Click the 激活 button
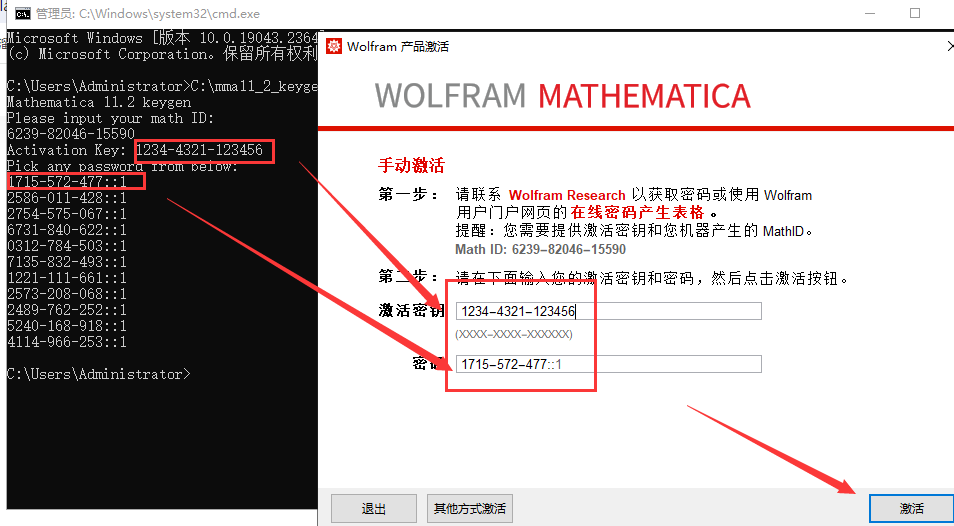This screenshot has height=526, width=954. (x=911, y=508)
